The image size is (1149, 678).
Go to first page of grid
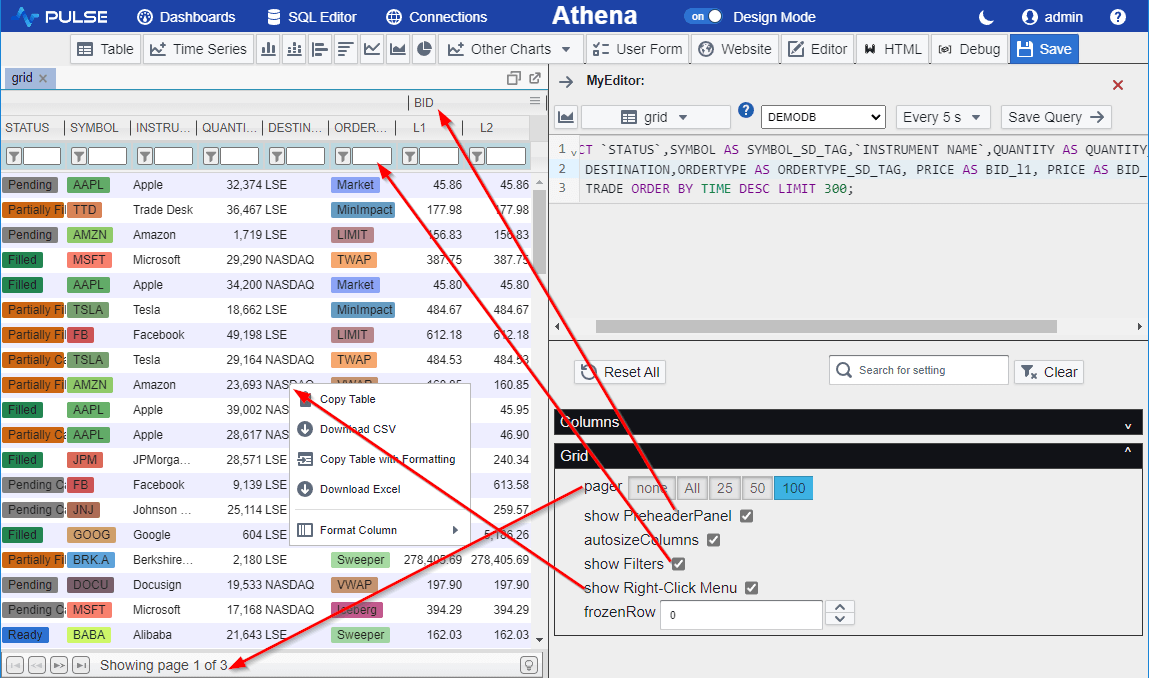pos(15,665)
